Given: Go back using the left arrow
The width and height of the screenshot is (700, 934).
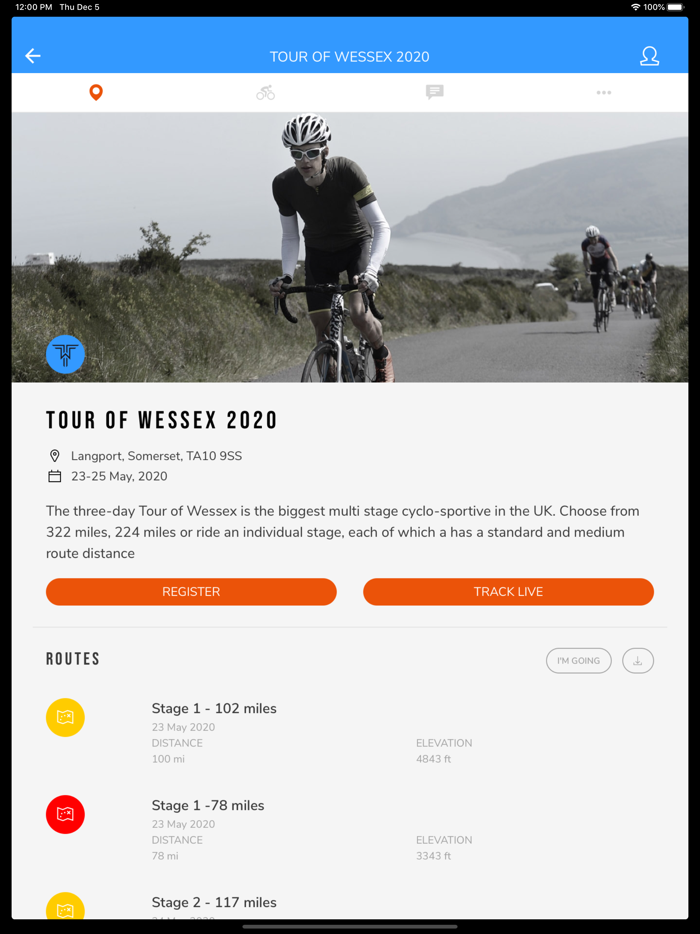Looking at the screenshot, I should [33, 56].
